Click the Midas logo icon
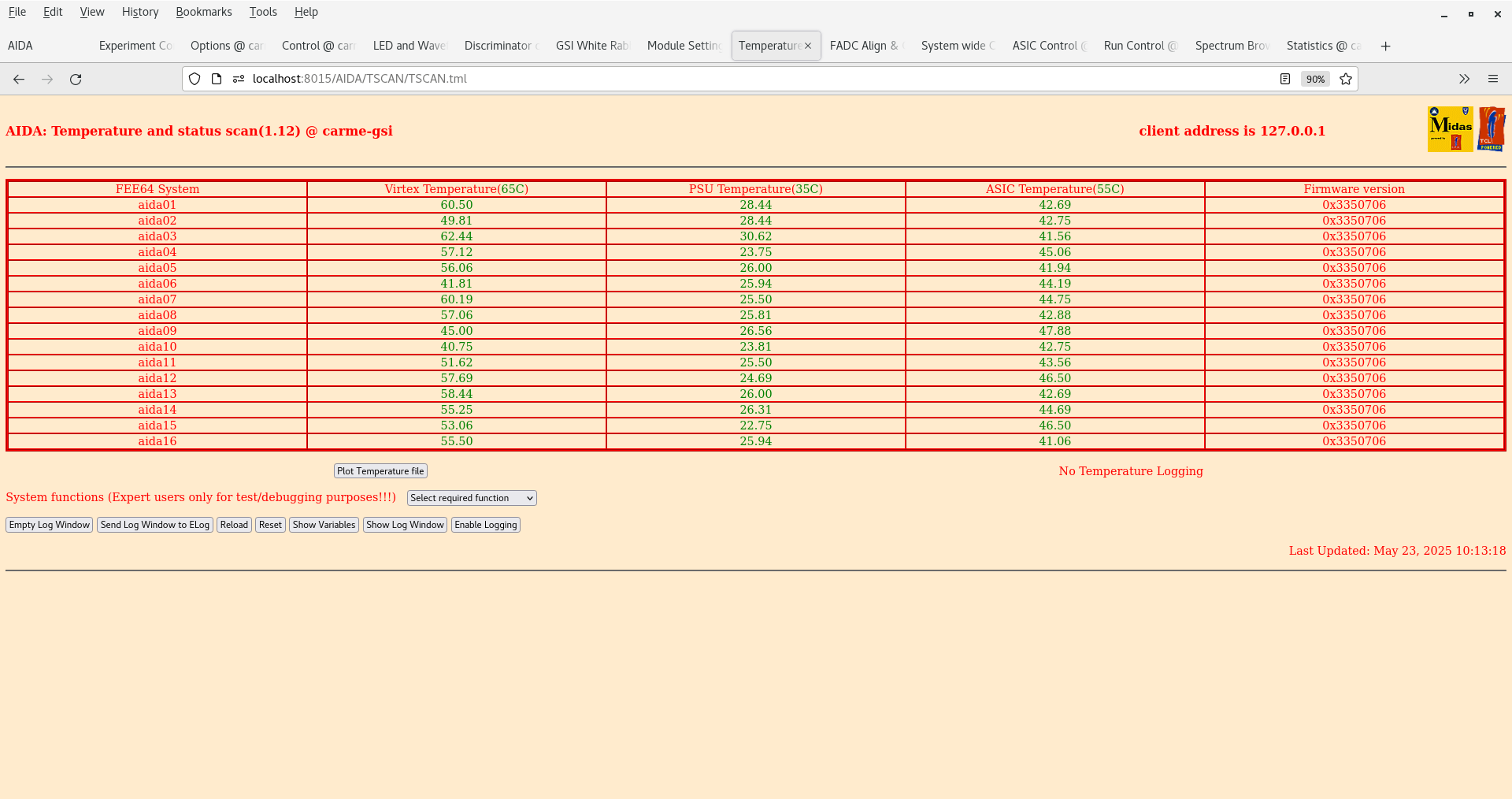Screen dimensions: 1512x799 click(1450, 128)
